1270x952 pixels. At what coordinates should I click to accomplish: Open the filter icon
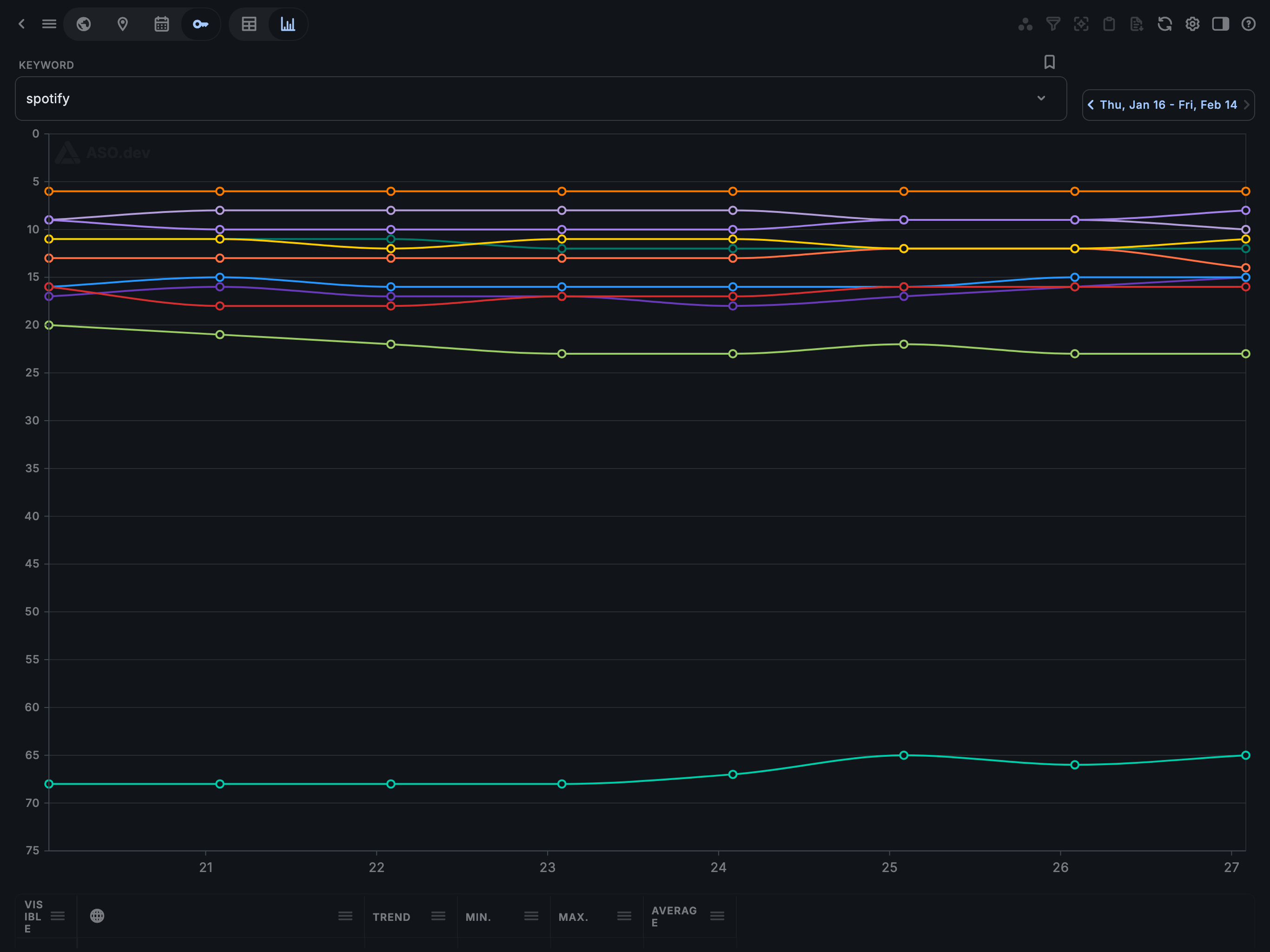coord(1053,24)
